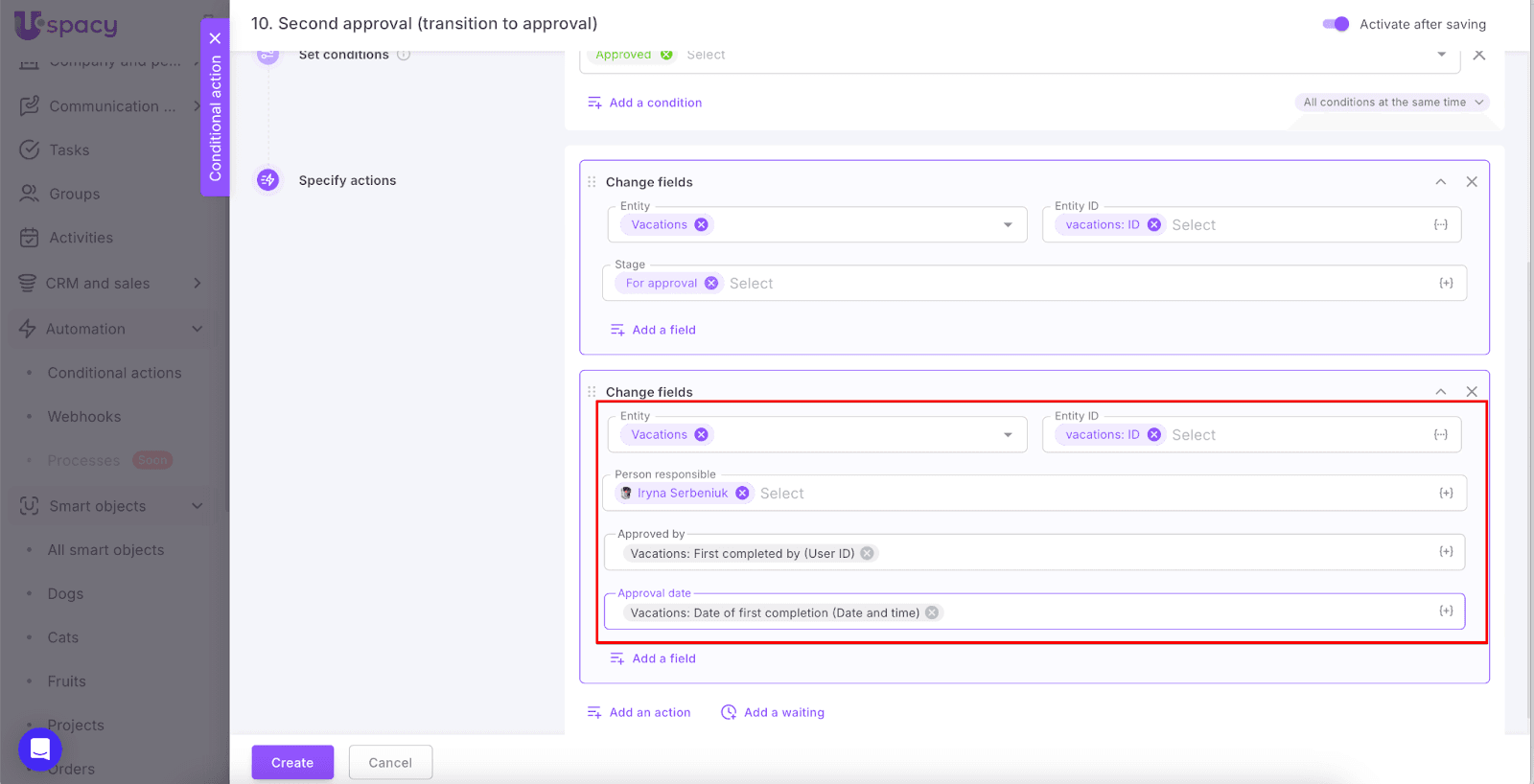Click the Create button
Image resolution: width=1534 pixels, height=784 pixels.
[x=292, y=763]
